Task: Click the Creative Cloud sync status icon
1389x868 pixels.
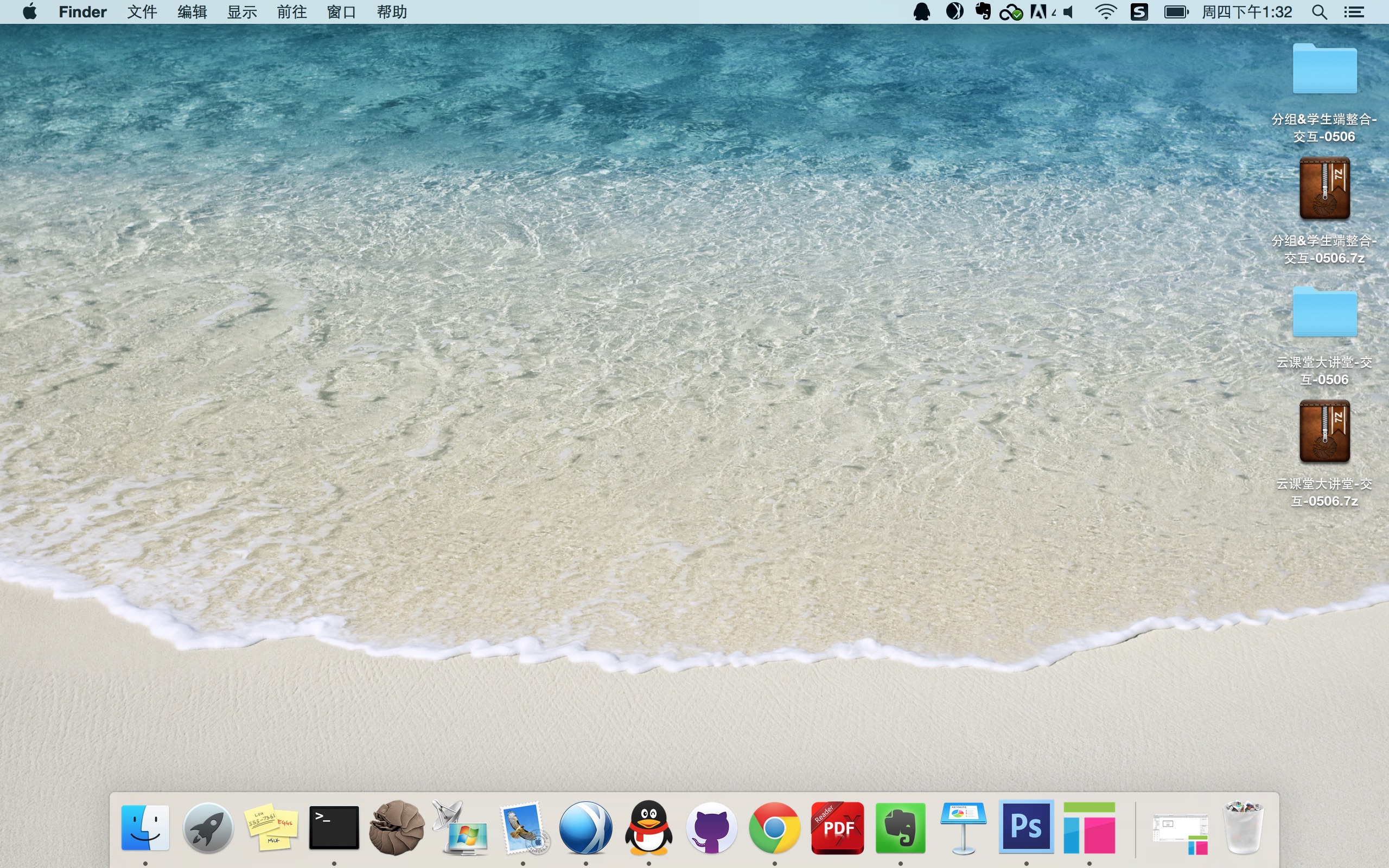Action: click(1011, 12)
